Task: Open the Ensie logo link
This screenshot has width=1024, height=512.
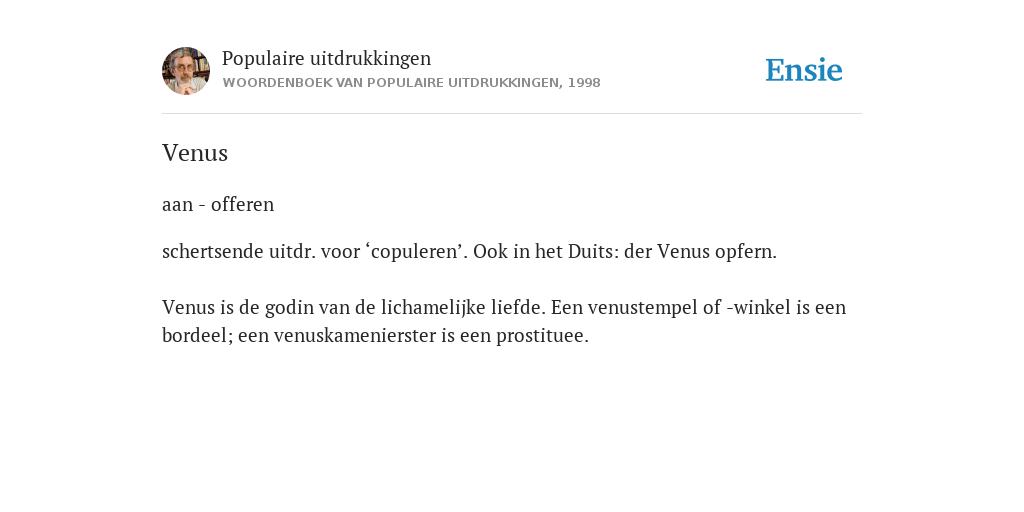Action: tap(804, 70)
